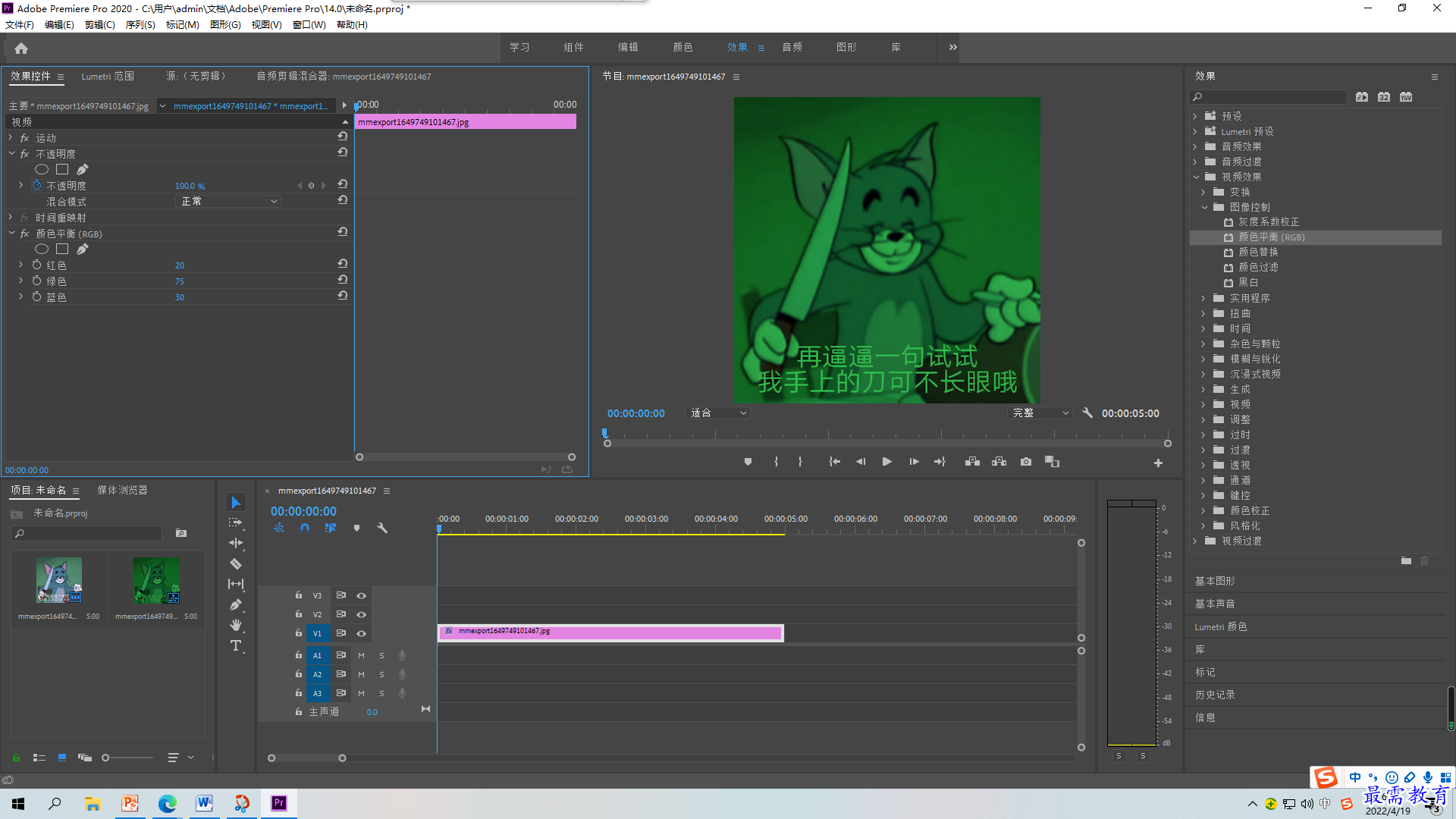The width and height of the screenshot is (1456, 819).
Task: Add a marker in program monitor
Action: 748,462
